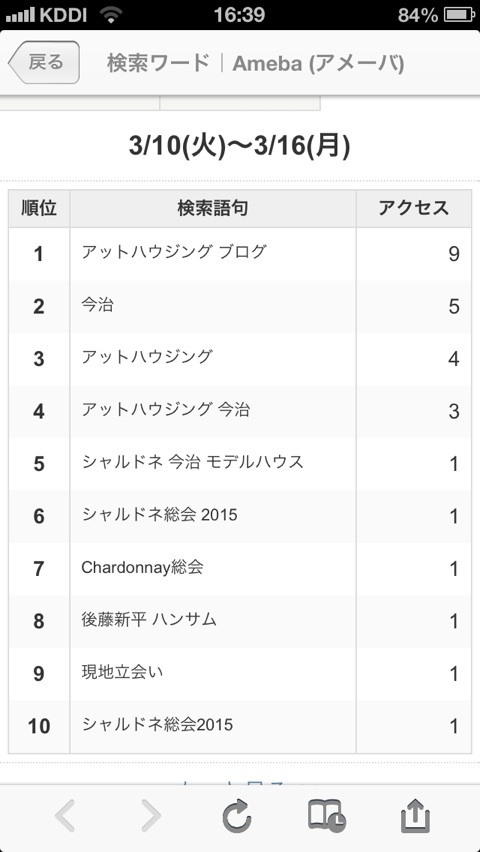Image resolution: width=480 pixels, height=852 pixels.
Task: Tap the share export icon
Action: click(x=415, y=816)
